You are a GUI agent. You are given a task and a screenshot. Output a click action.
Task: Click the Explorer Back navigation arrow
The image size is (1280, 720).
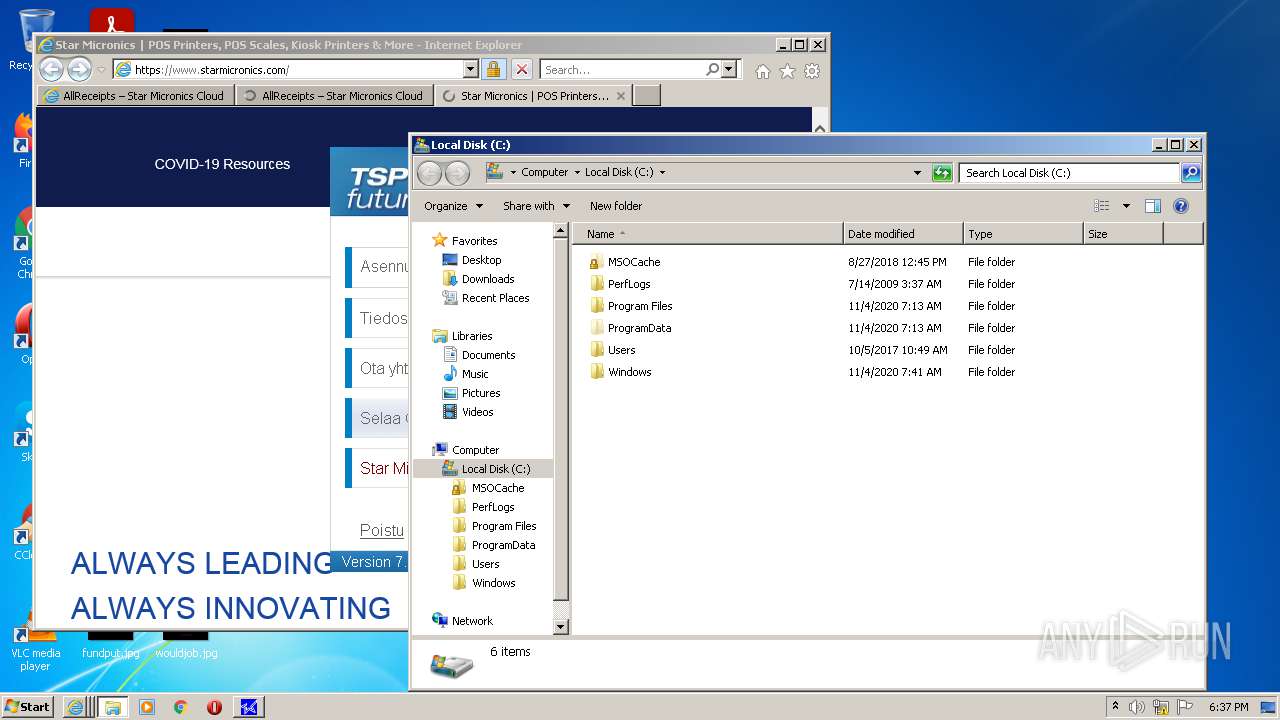[429, 173]
